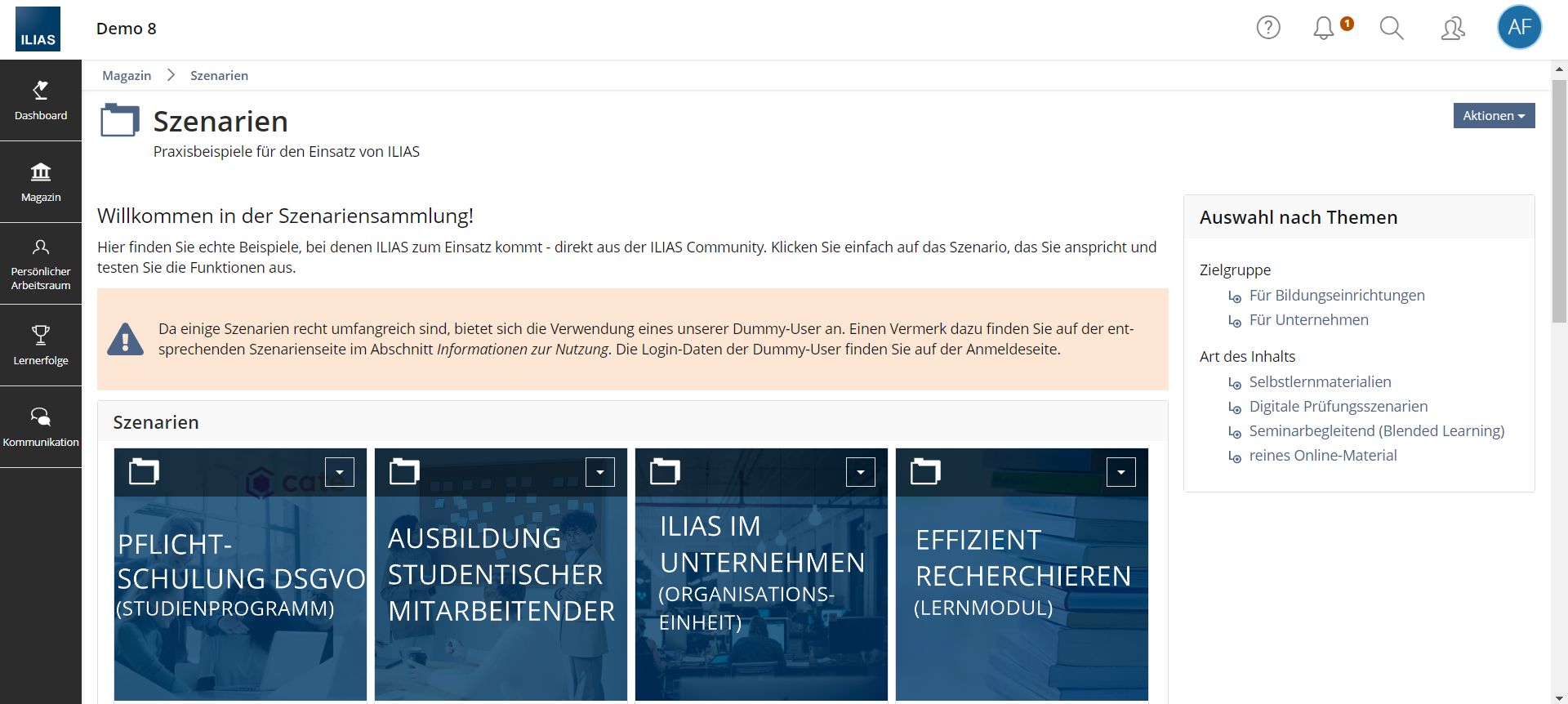Image resolution: width=1568 pixels, height=704 pixels.
Task: Open ILIAS im Unternehmen scenario tile
Action: click(x=761, y=575)
